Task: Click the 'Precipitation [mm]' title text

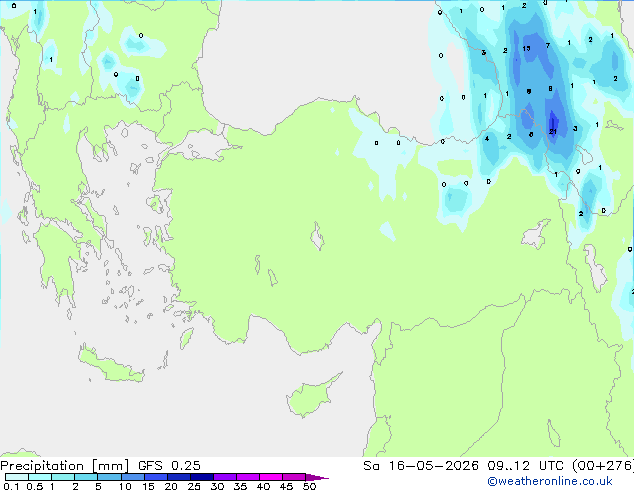Action: point(65,466)
